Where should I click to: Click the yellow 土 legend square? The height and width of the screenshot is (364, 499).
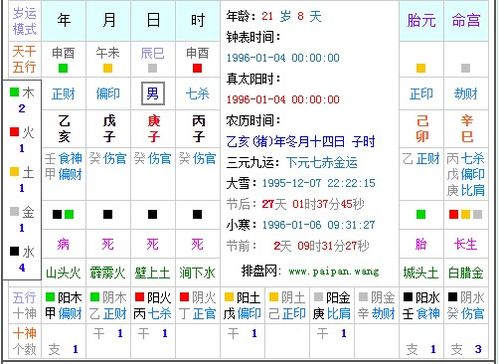pyautogui.click(x=14, y=172)
